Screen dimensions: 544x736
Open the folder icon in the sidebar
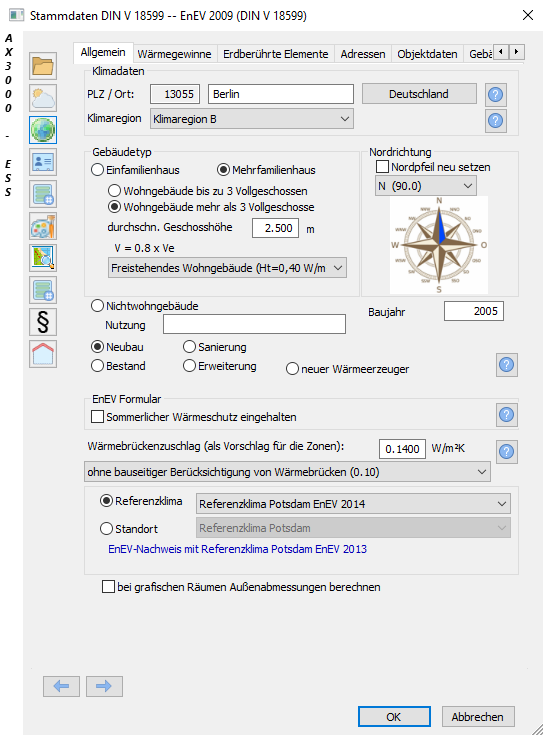coord(43,66)
